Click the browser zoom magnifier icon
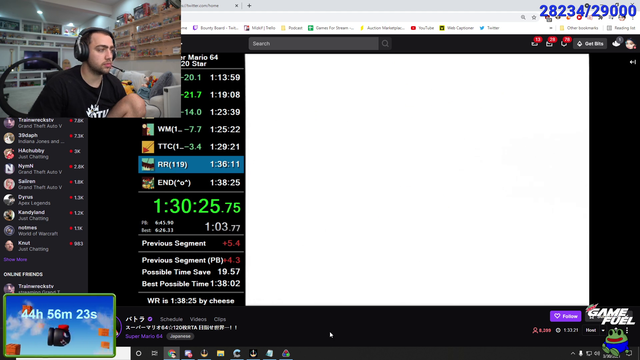The image size is (640, 360). (x=523, y=18)
